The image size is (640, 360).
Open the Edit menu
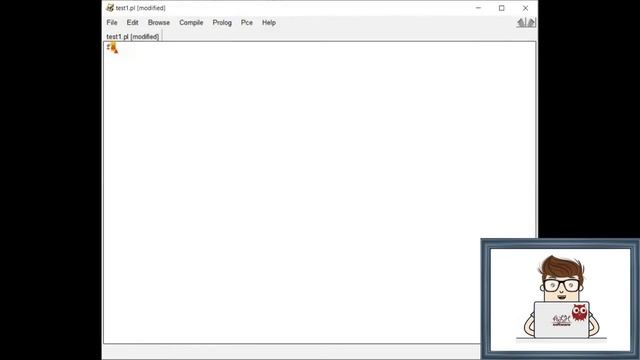(132, 23)
